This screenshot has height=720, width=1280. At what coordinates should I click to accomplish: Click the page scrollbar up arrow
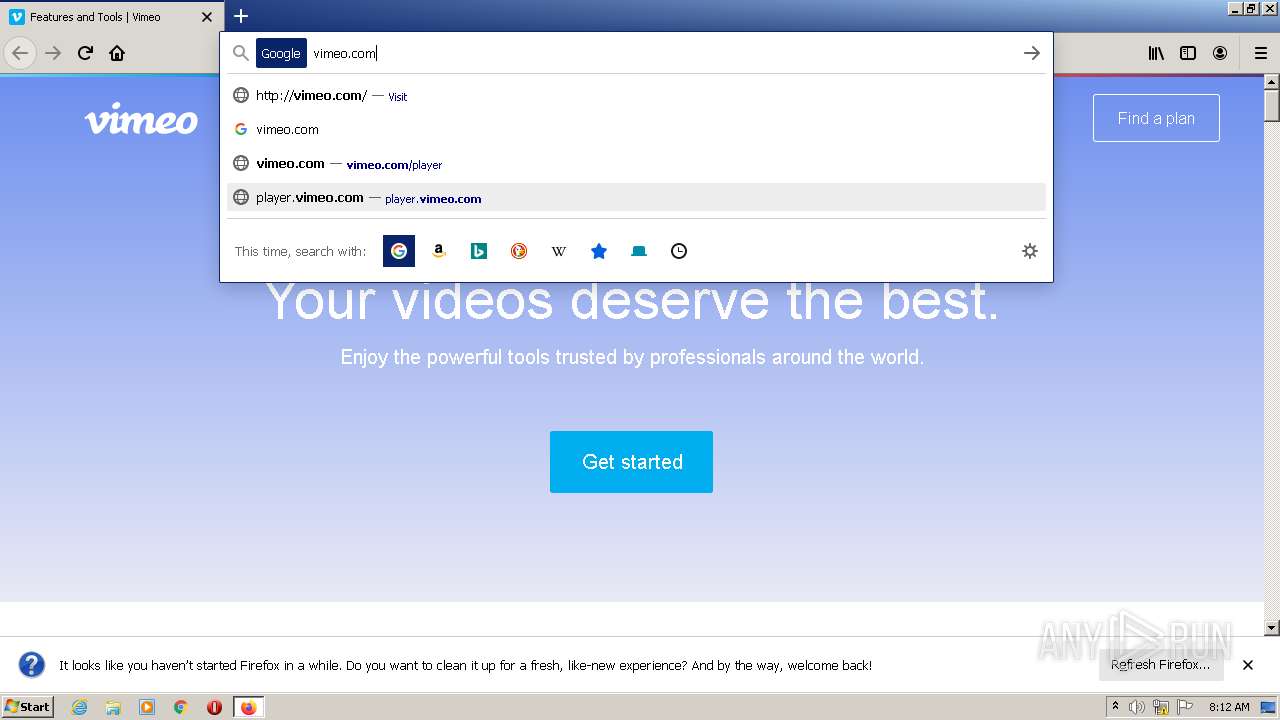point(1272,83)
